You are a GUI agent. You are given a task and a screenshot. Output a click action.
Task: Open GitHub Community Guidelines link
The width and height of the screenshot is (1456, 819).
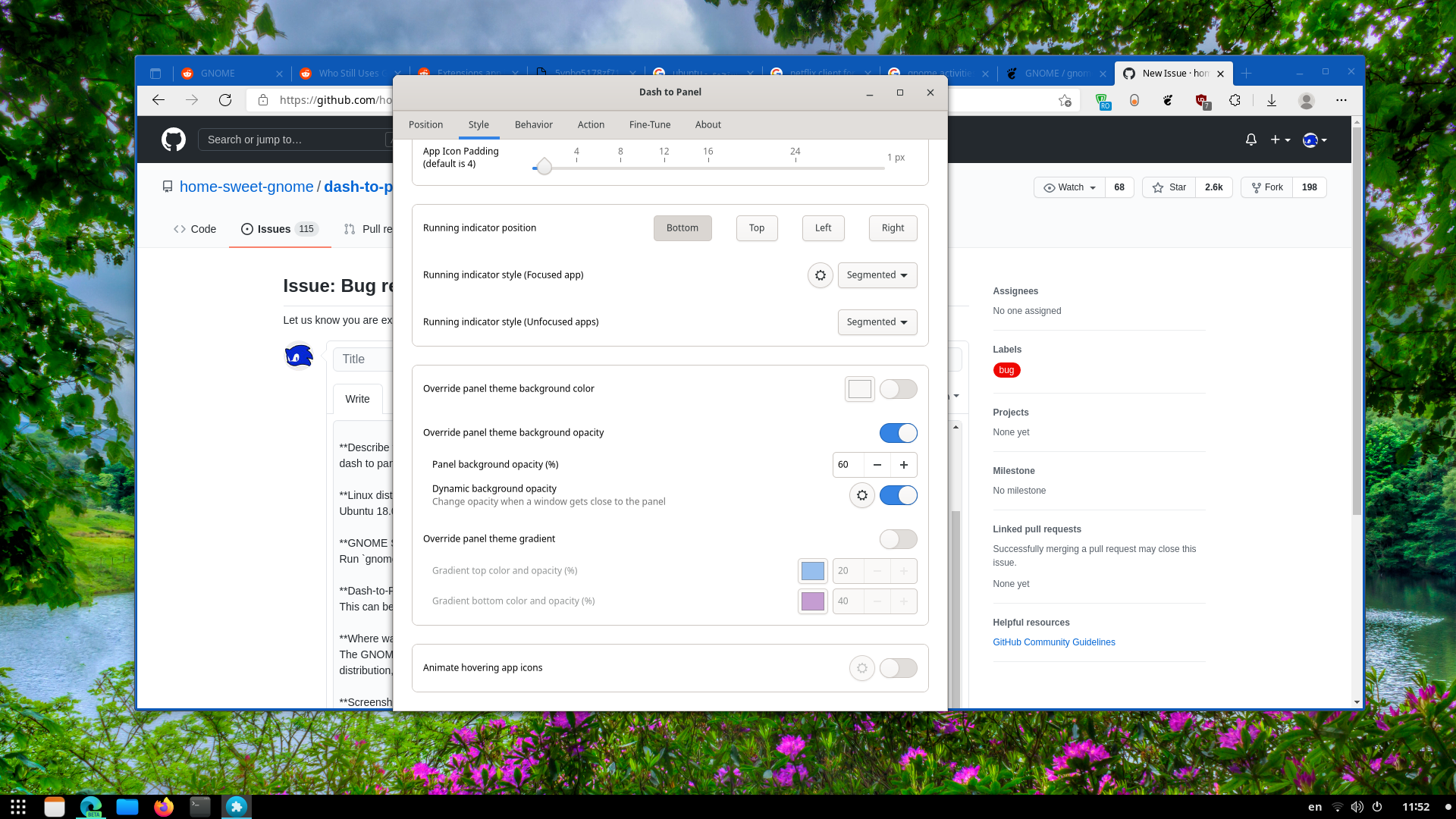tap(1054, 642)
